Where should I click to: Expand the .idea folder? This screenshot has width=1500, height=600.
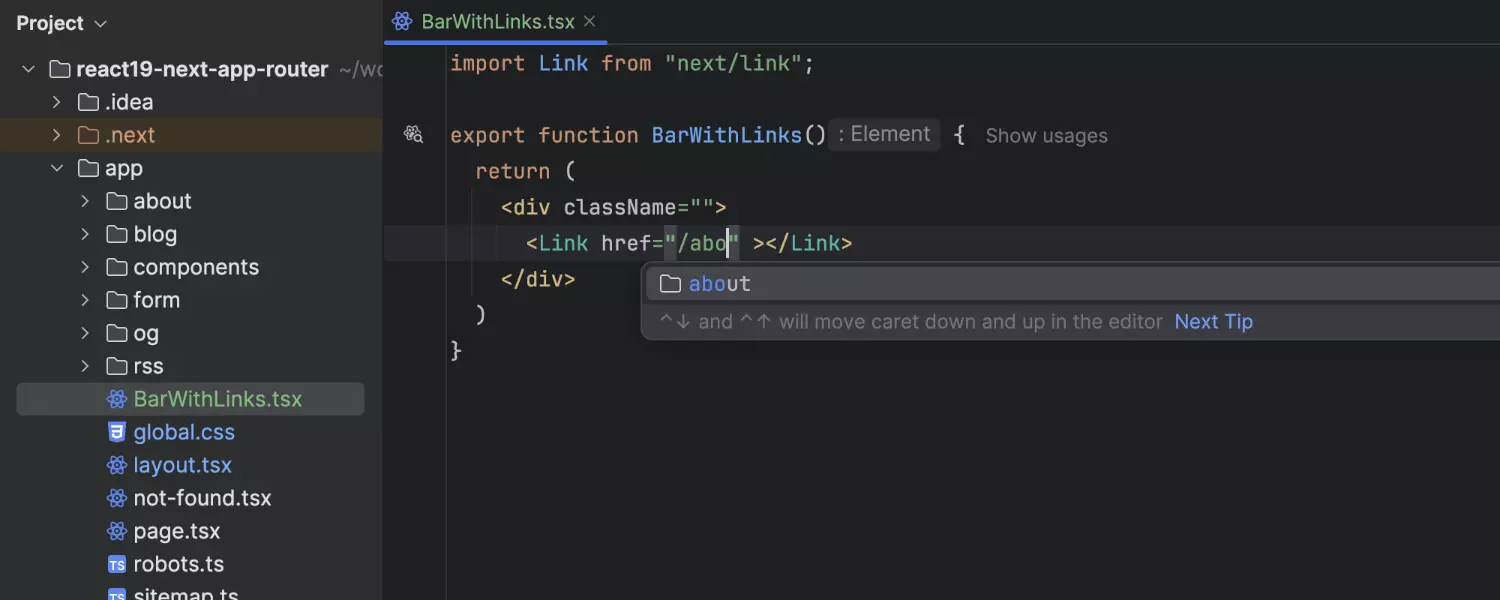[x=57, y=102]
